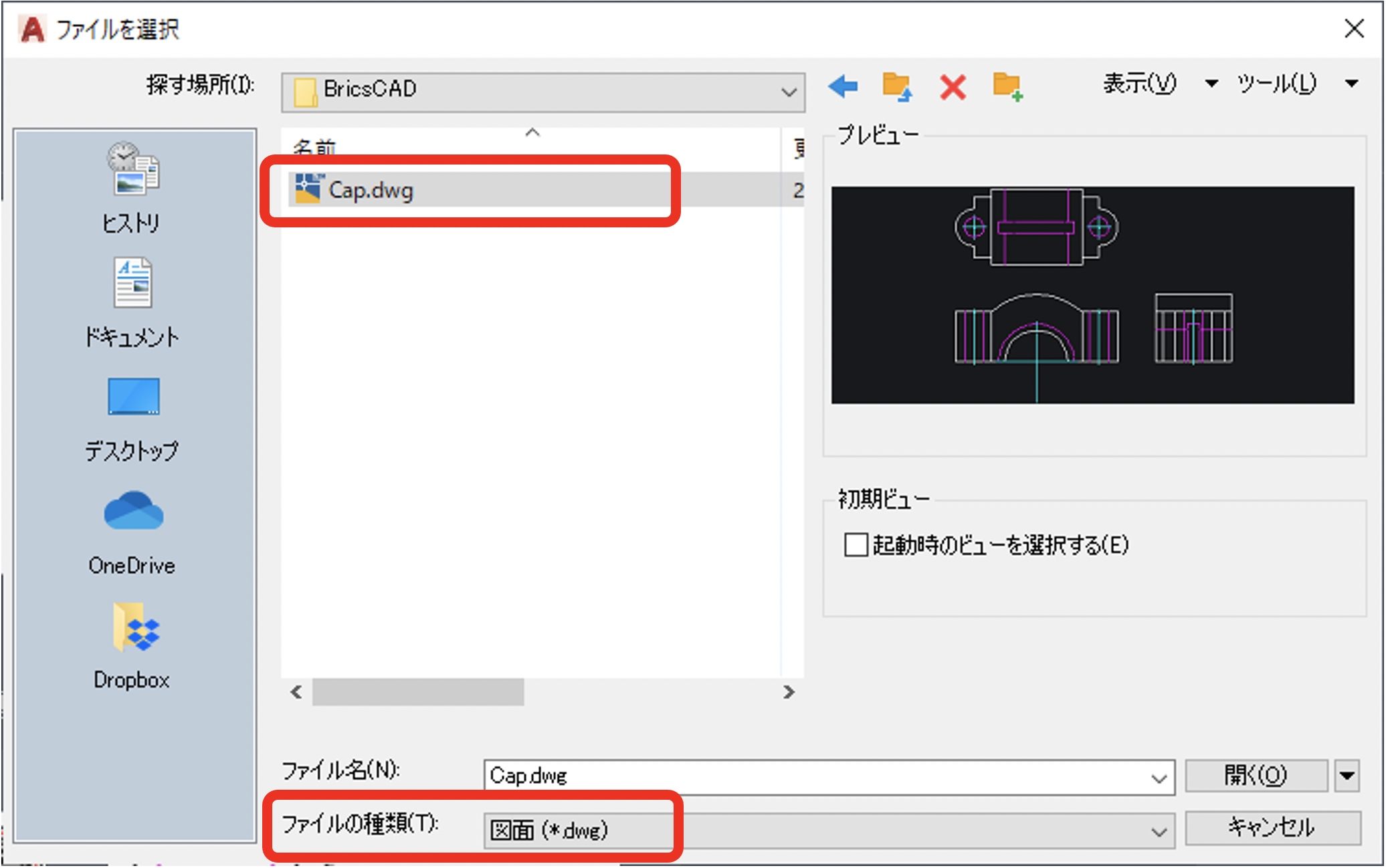
Task: Open the ツール(L) tools menu
Action: [x=1275, y=84]
